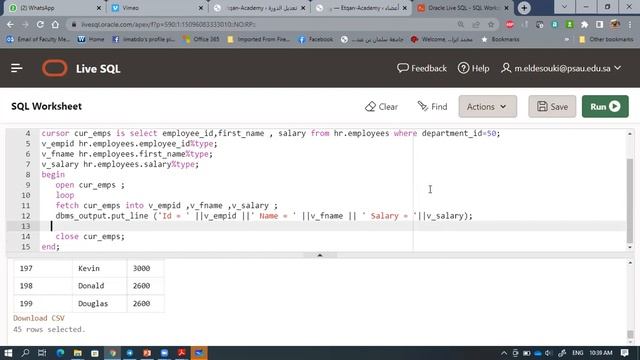Image resolution: width=640 pixels, height=360 pixels.
Task: Download results as CSV
Action: (x=39, y=318)
